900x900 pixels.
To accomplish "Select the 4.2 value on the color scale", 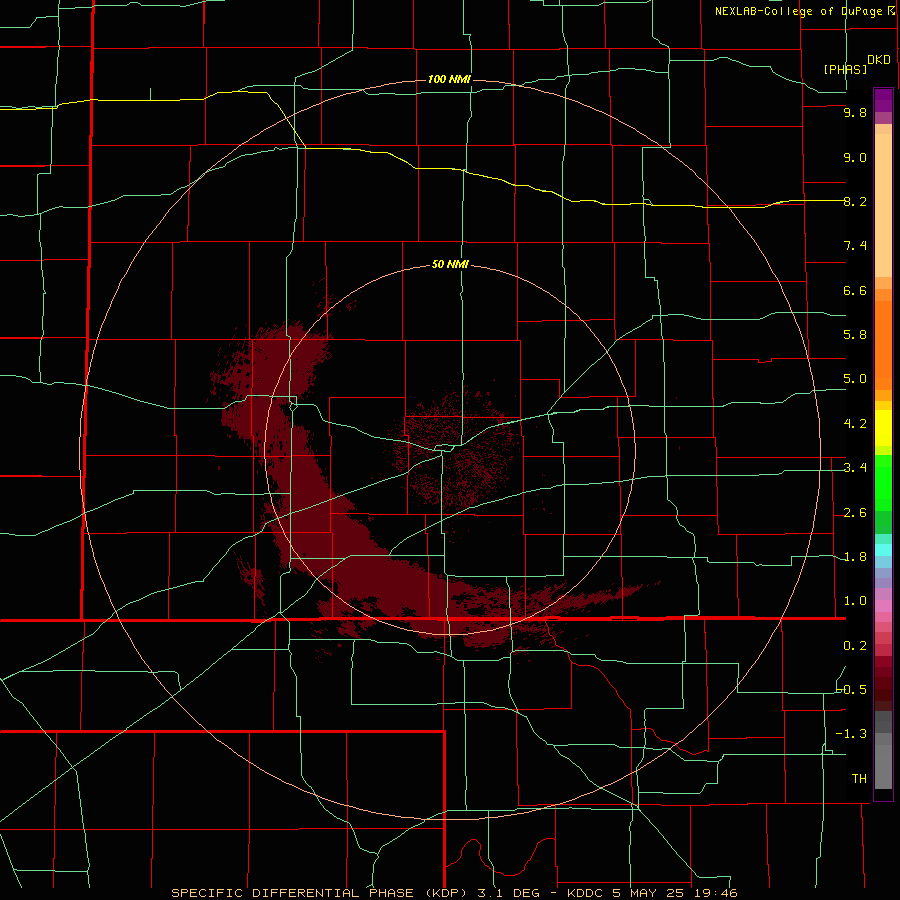I will [x=855, y=424].
